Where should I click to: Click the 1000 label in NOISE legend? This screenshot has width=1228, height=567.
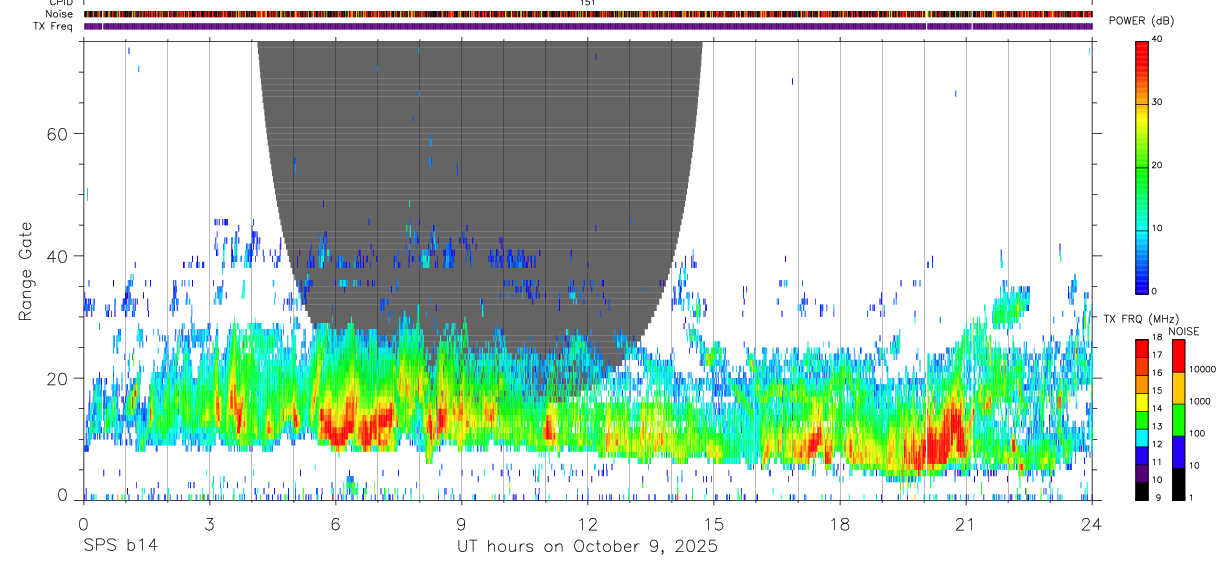[1201, 401]
